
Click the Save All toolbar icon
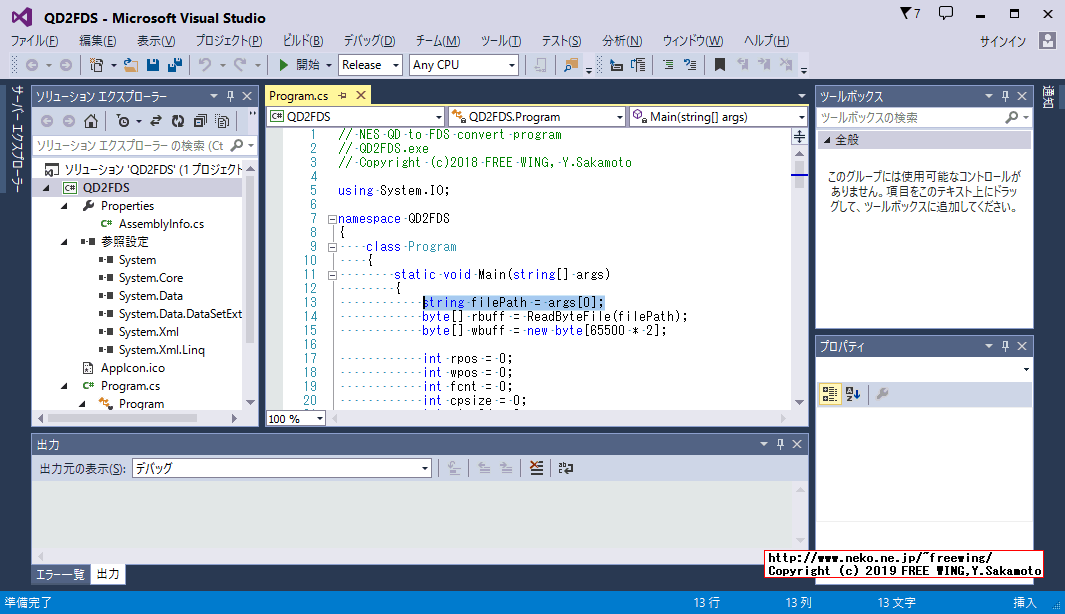click(x=174, y=65)
